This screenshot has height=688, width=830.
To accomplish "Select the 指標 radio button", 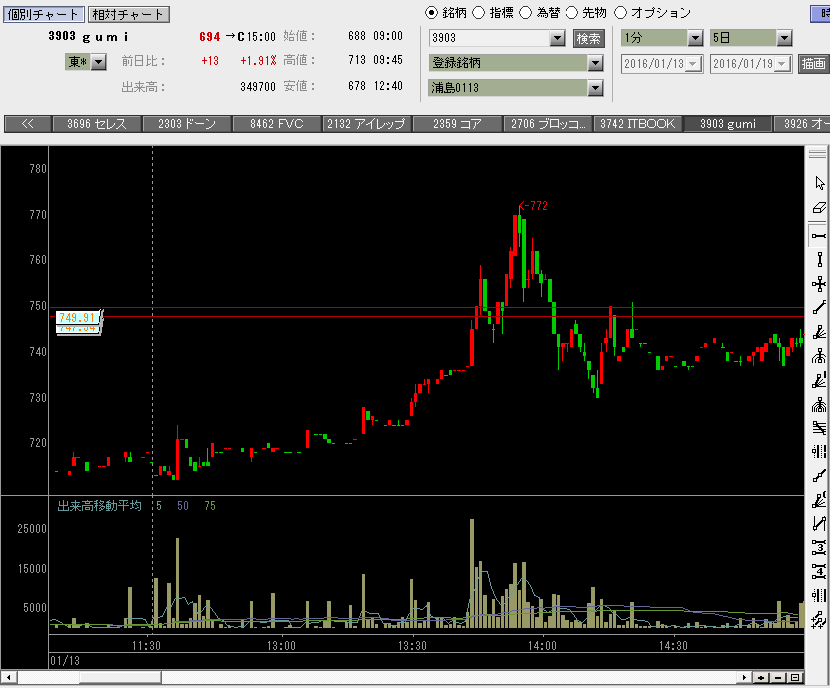I will (479, 13).
